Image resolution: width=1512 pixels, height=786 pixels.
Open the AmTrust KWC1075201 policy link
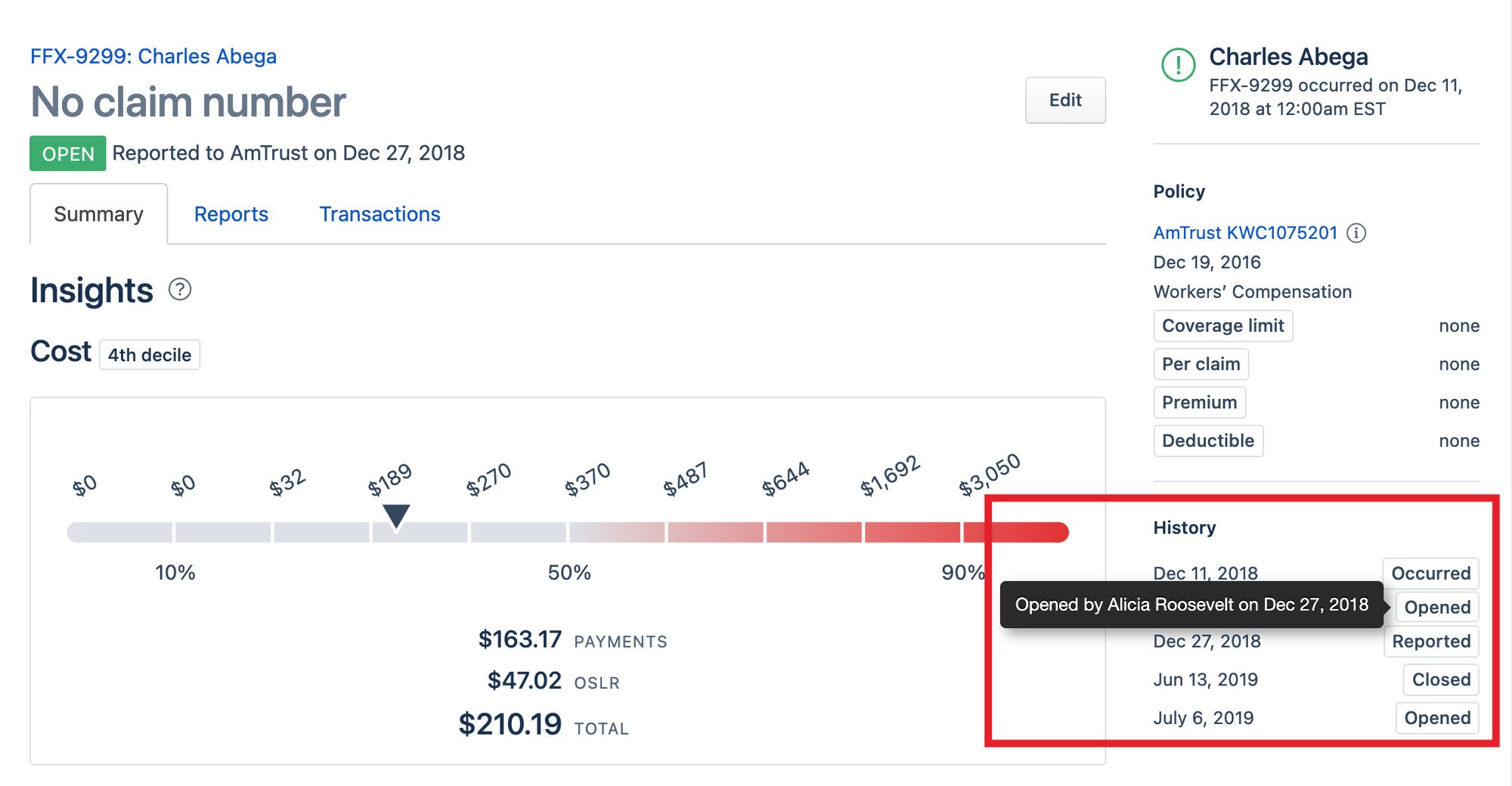1245,233
